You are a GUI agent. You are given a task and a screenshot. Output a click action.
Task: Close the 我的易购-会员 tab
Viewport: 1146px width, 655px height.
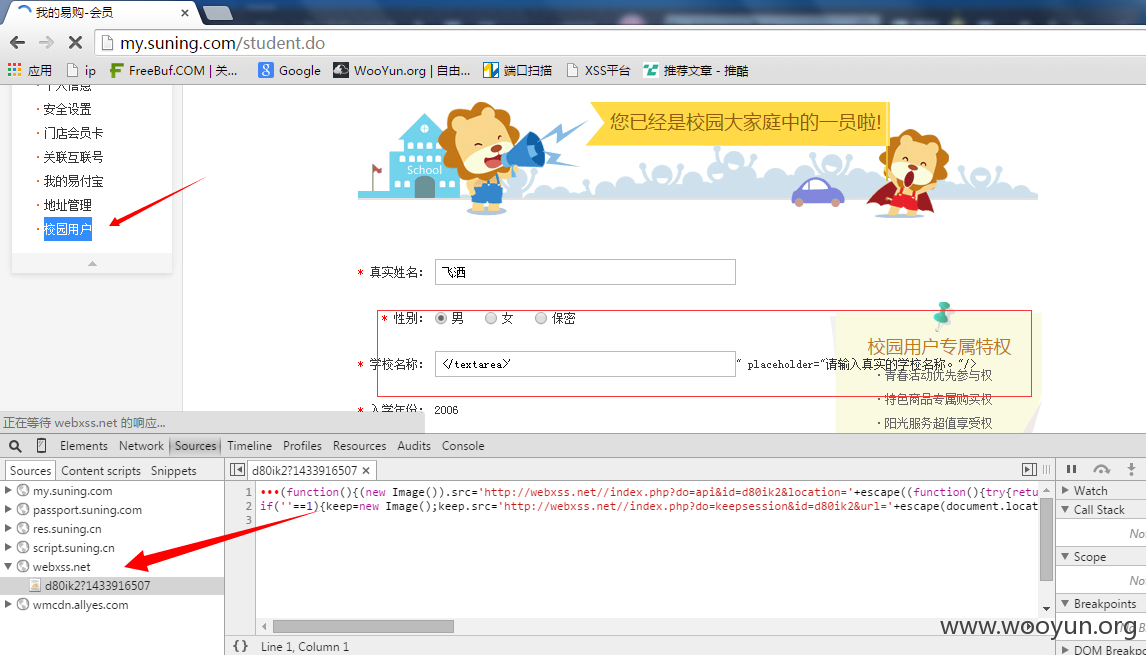pos(184,12)
